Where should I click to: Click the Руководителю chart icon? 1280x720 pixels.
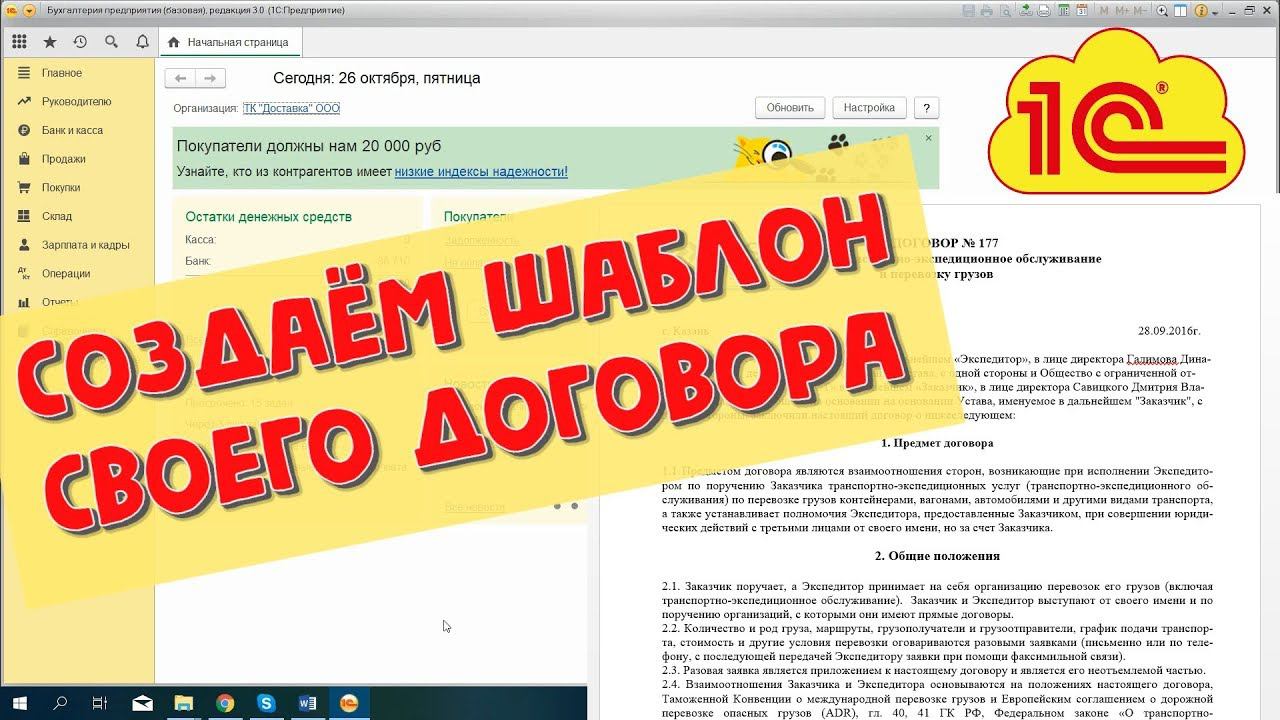tap(23, 102)
